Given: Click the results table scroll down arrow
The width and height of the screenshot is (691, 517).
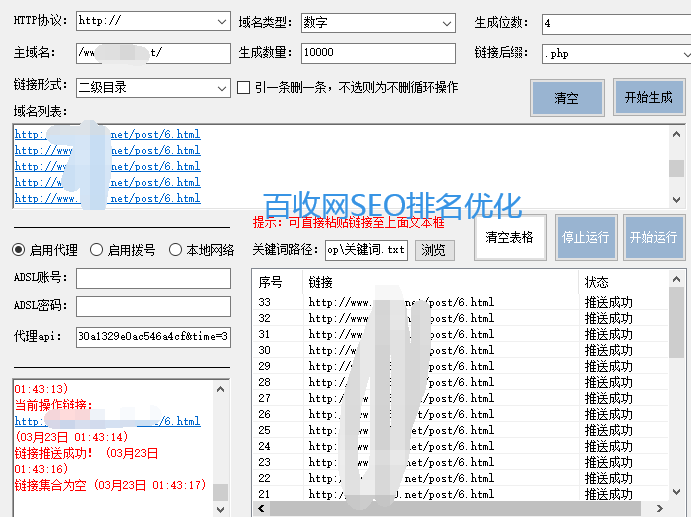Looking at the screenshot, I should (676, 492).
